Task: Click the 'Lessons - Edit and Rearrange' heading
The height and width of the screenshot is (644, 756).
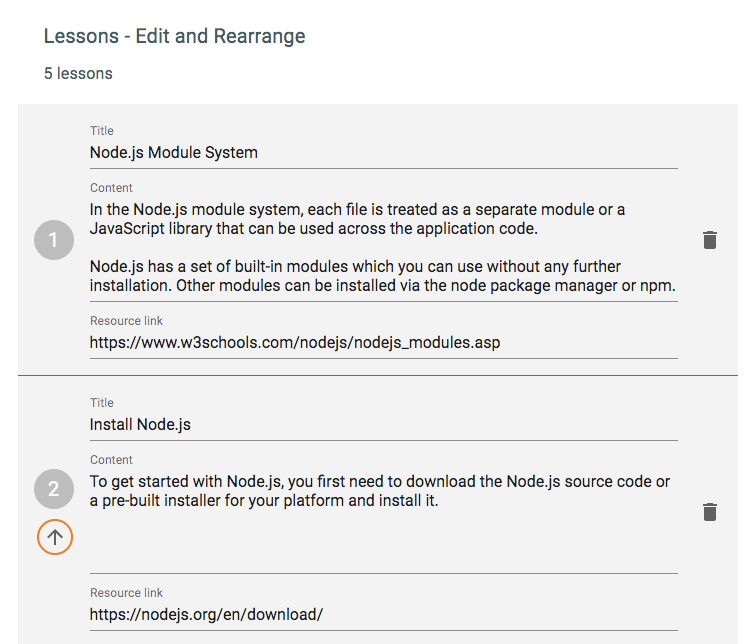Action: coord(175,37)
